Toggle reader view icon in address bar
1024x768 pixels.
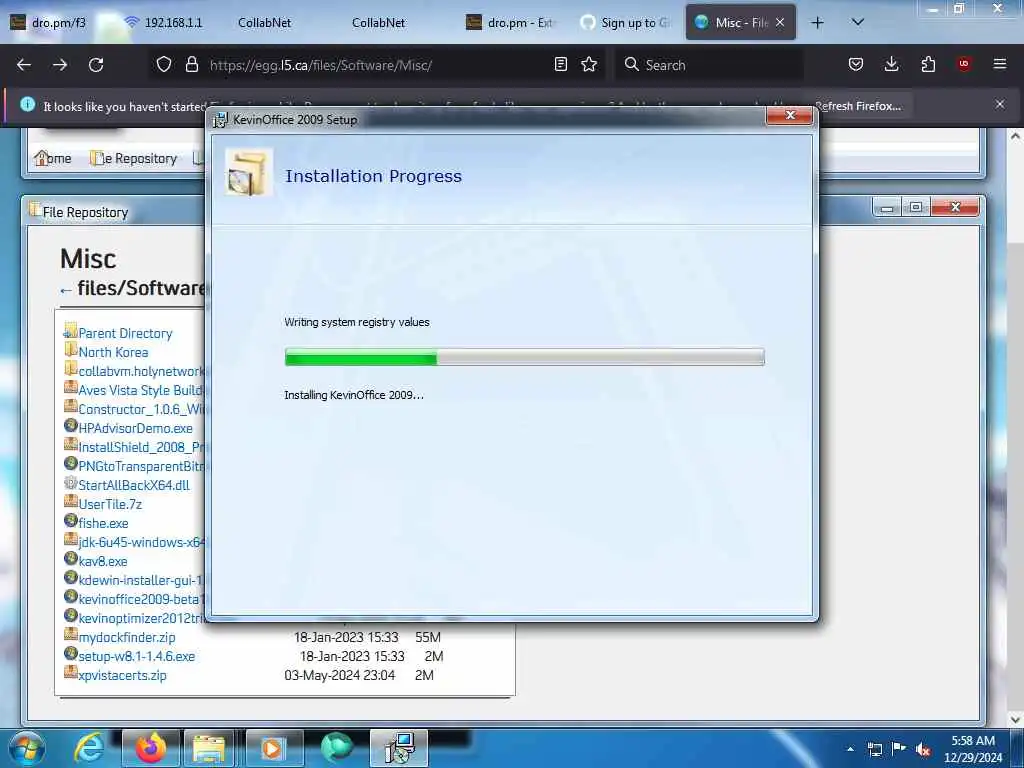pyautogui.click(x=560, y=64)
